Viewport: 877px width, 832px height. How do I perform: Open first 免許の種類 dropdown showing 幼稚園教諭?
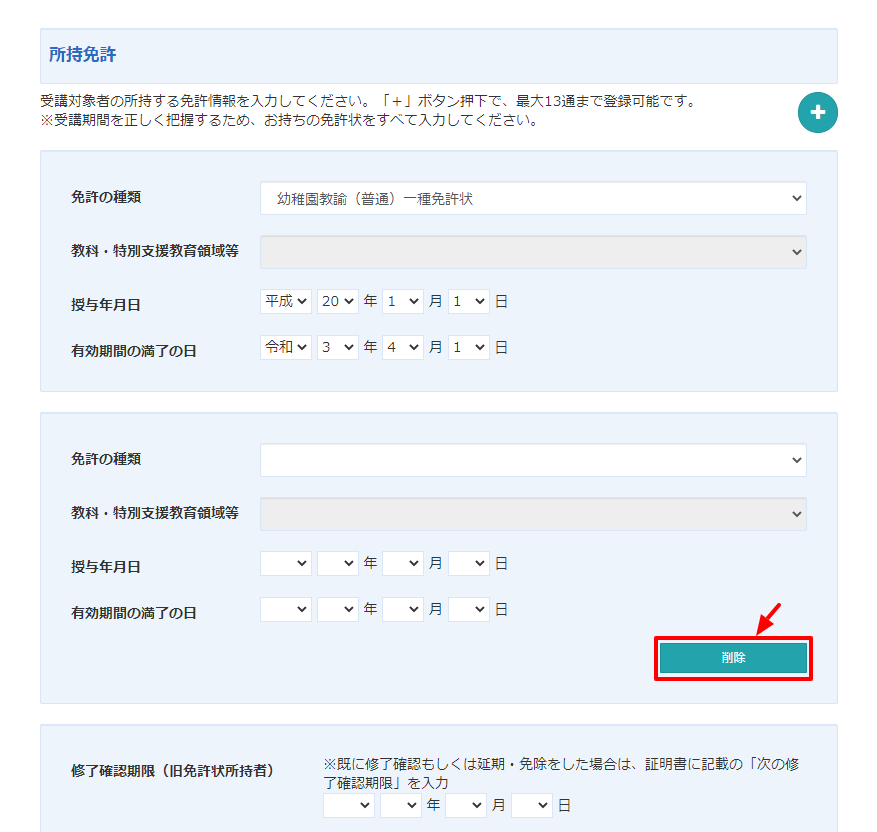[x=533, y=198]
